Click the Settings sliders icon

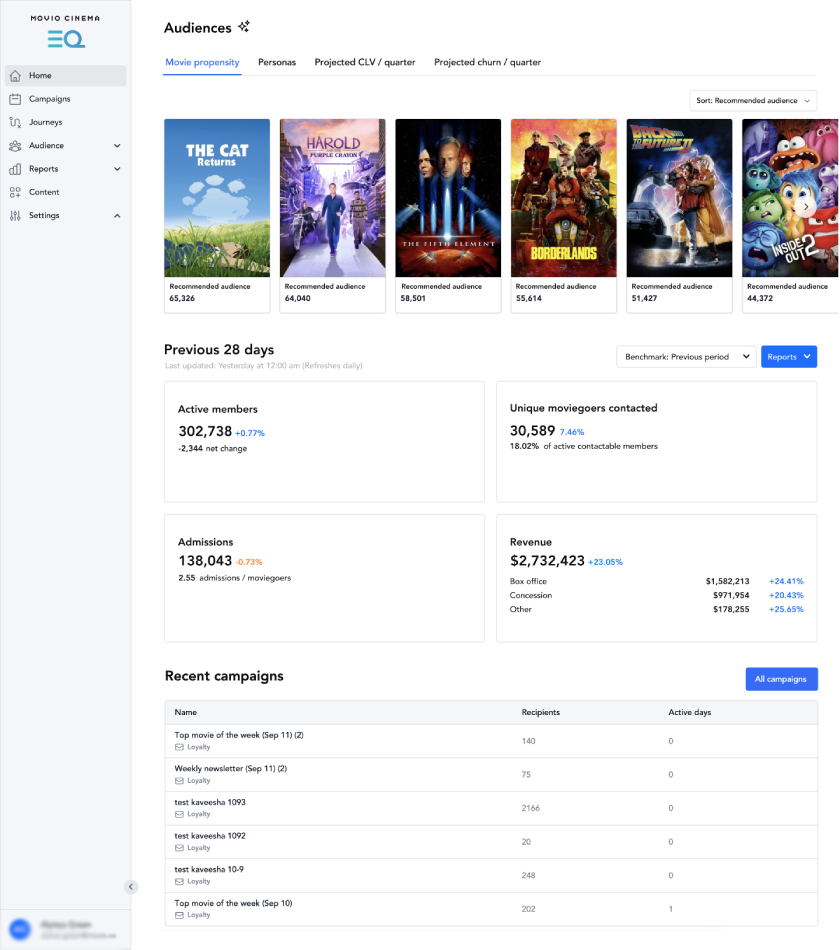click(15, 216)
